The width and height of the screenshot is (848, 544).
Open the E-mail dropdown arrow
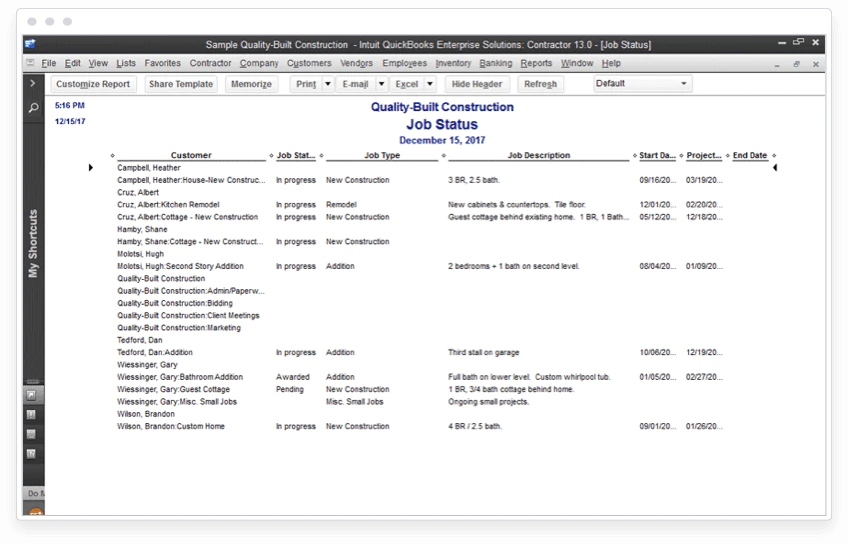click(x=381, y=84)
